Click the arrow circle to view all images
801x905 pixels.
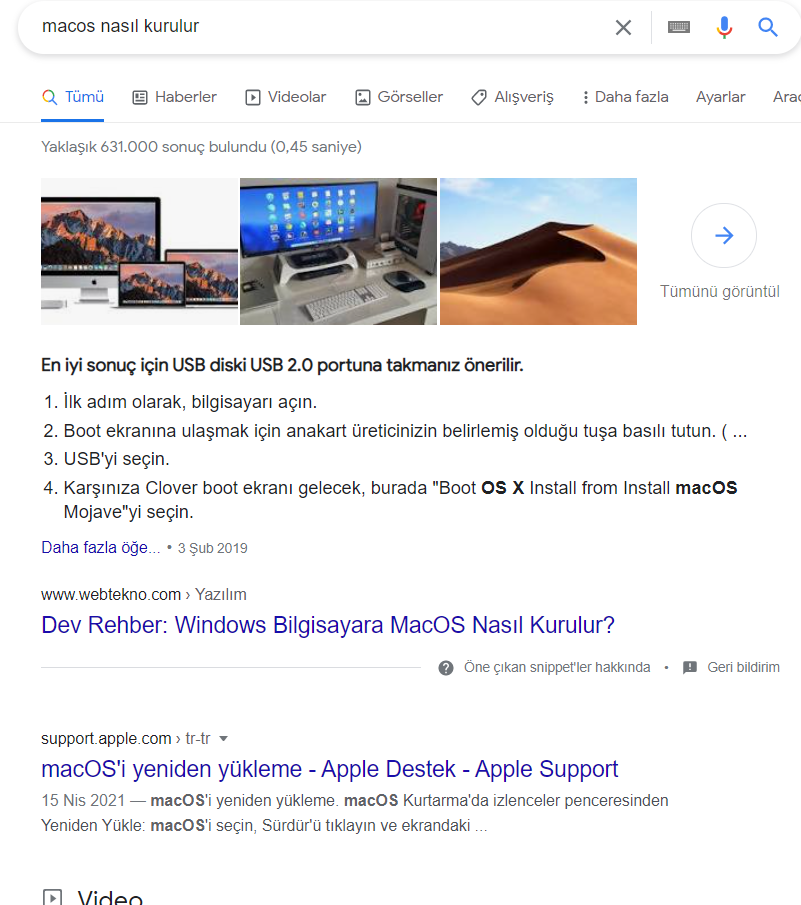[x=724, y=235]
